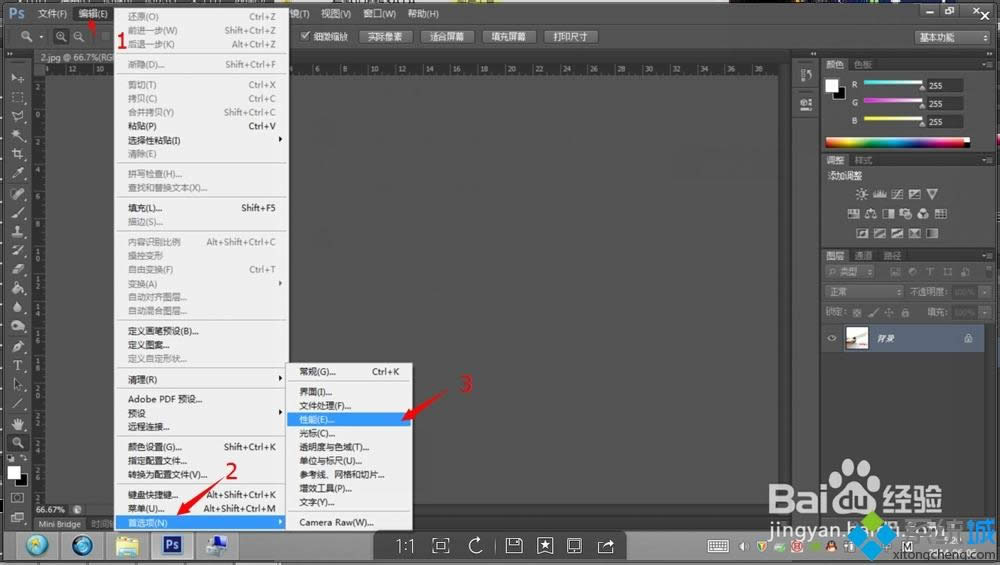Select the Move tool
Screen dimensions: 1000x565
click(18, 78)
